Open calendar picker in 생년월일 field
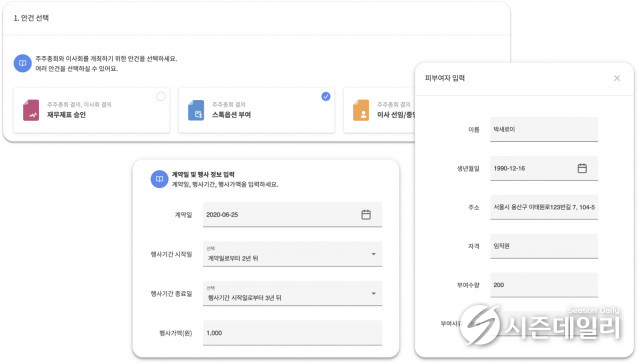 coord(582,168)
